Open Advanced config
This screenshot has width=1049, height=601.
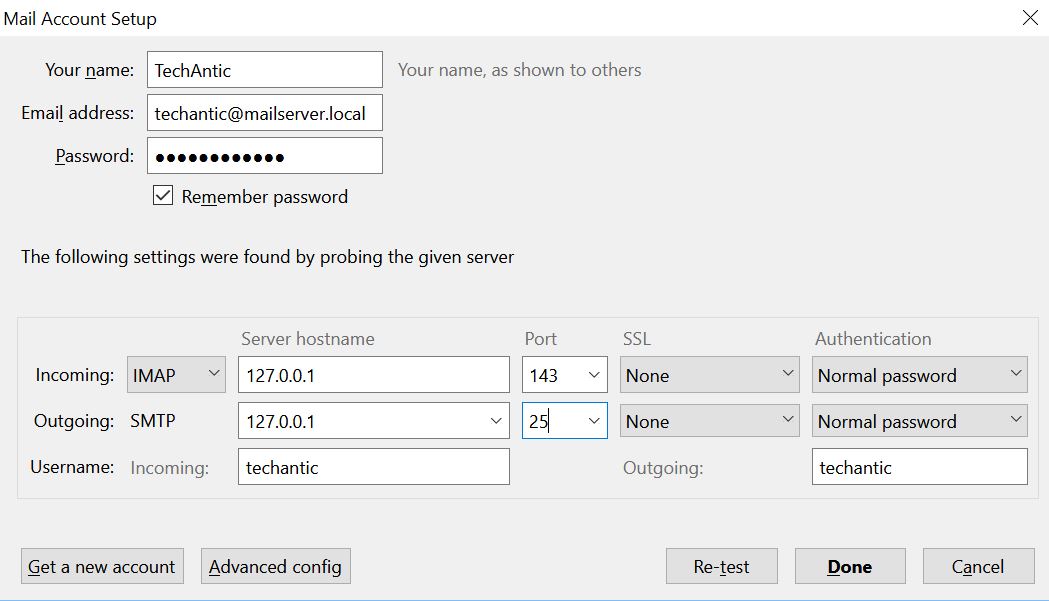(x=275, y=567)
